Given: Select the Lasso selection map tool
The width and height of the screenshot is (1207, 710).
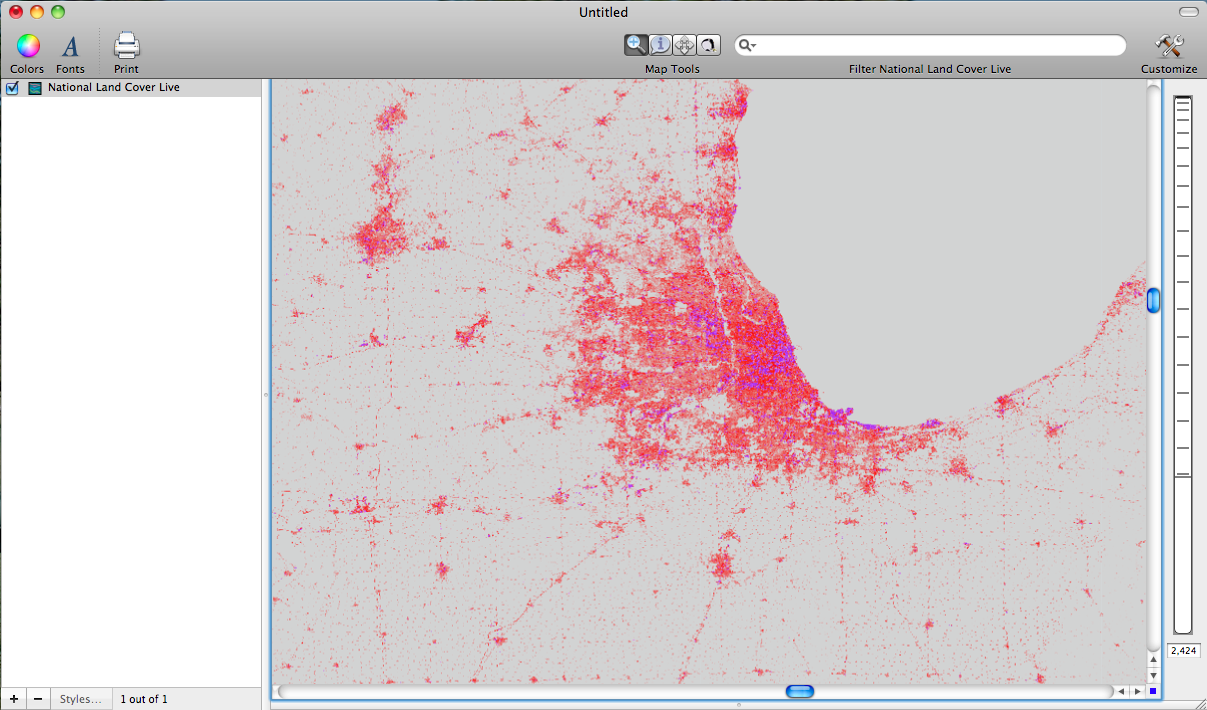Looking at the screenshot, I should (x=708, y=44).
